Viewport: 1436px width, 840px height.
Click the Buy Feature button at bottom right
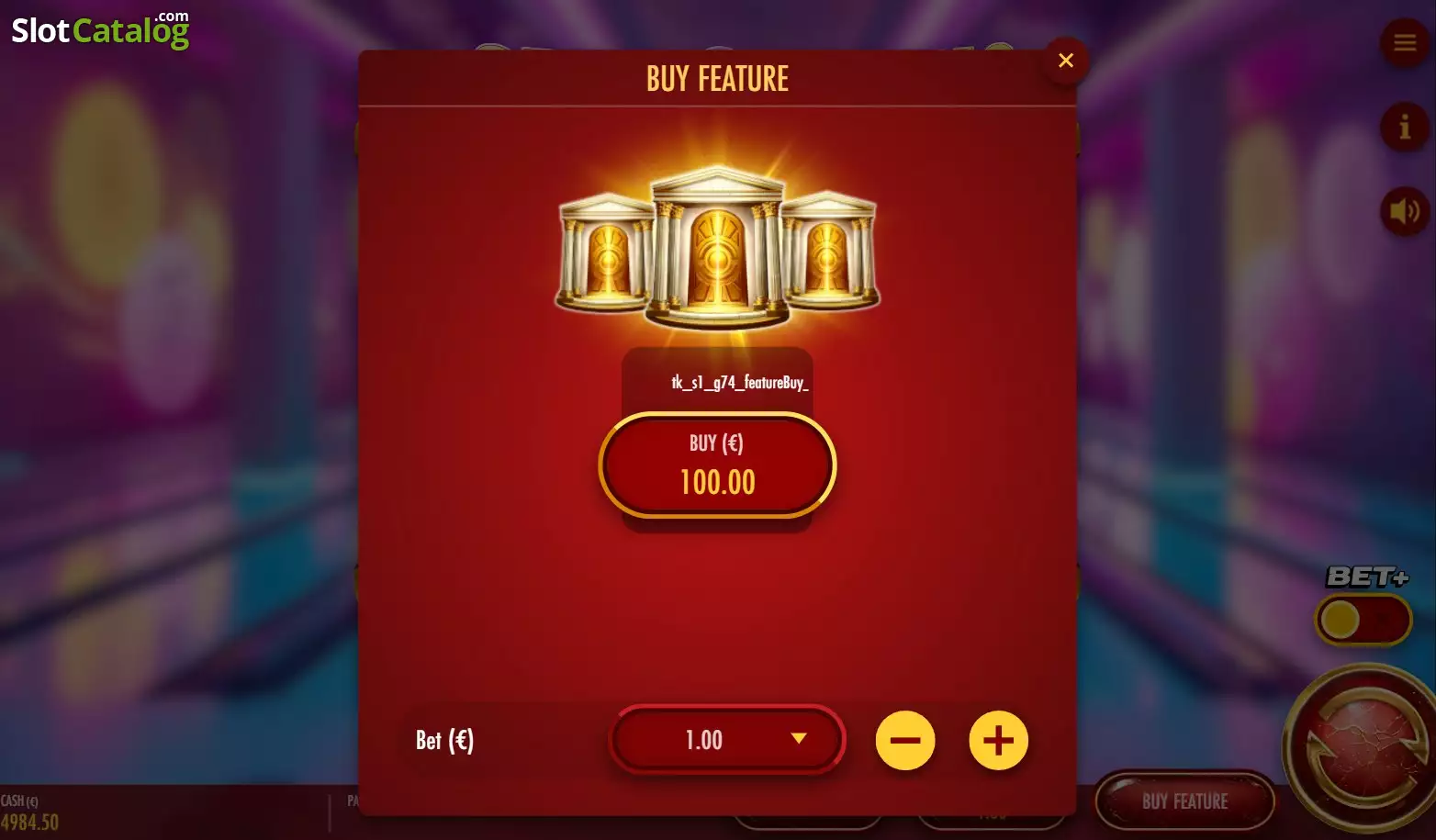[1184, 801]
